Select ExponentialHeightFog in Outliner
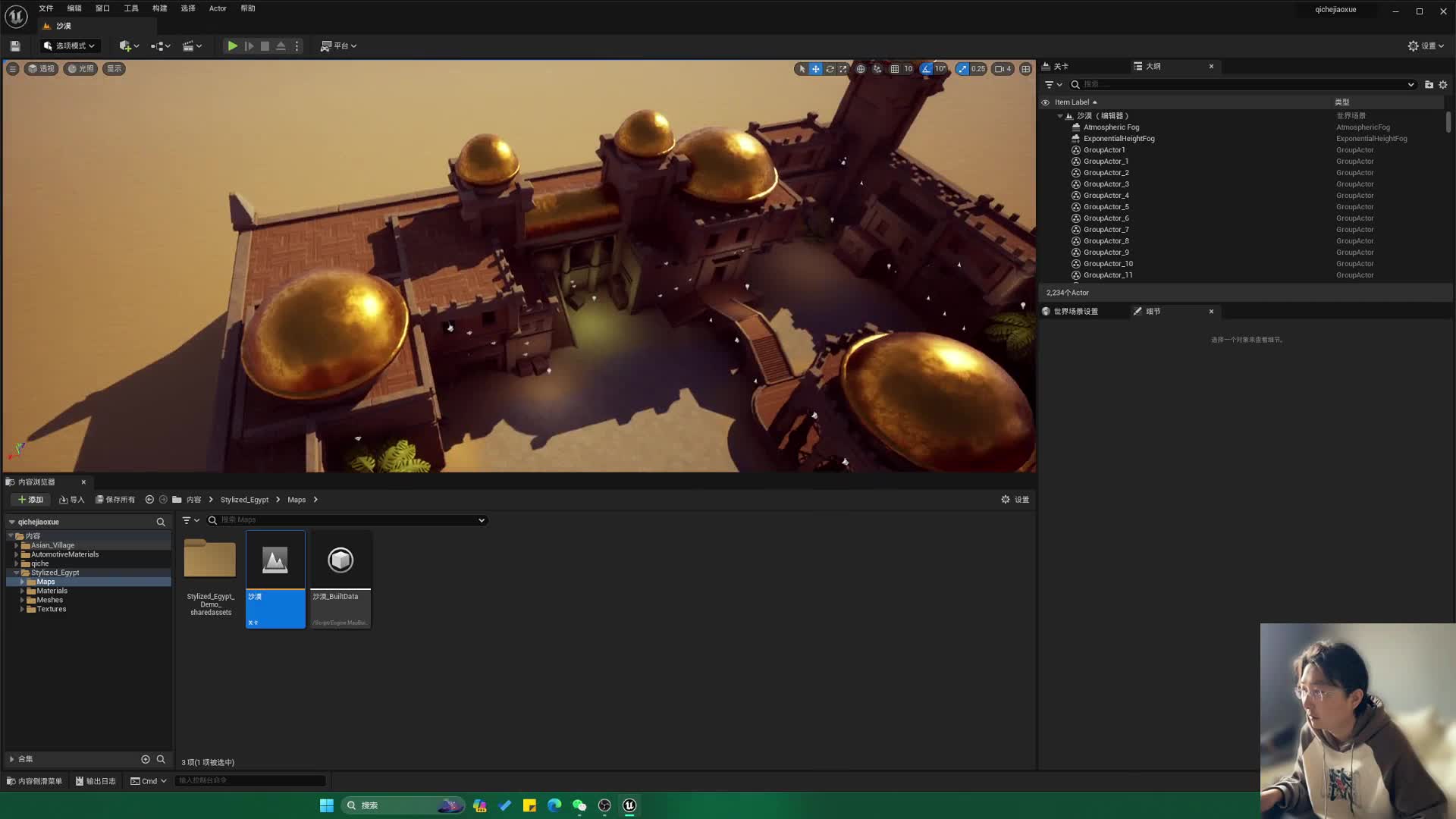Viewport: 1456px width, 819px height. (x=1119, y=139)
